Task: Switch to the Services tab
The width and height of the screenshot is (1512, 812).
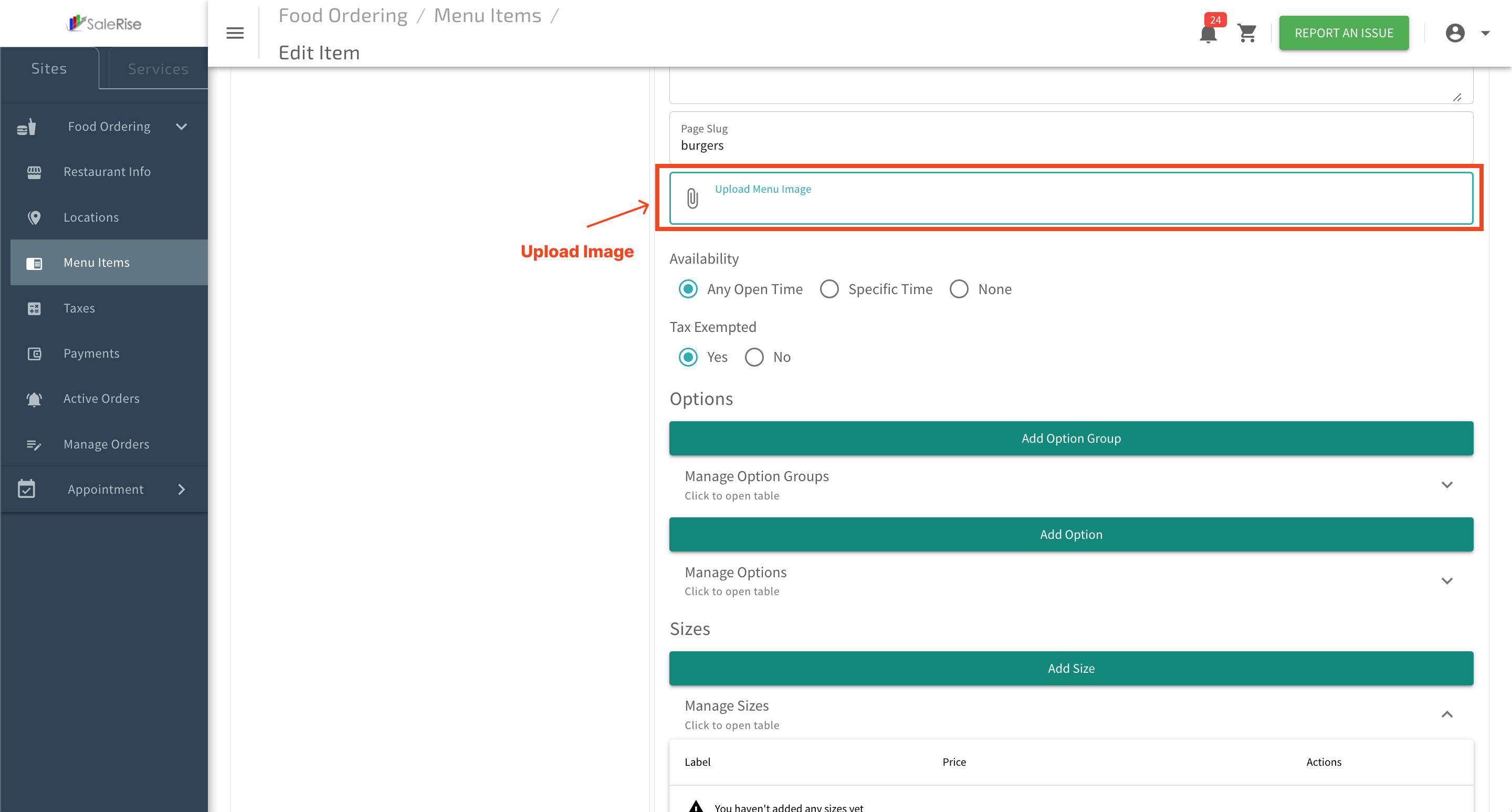Action: pyautogui.click(x=158, y=69)
